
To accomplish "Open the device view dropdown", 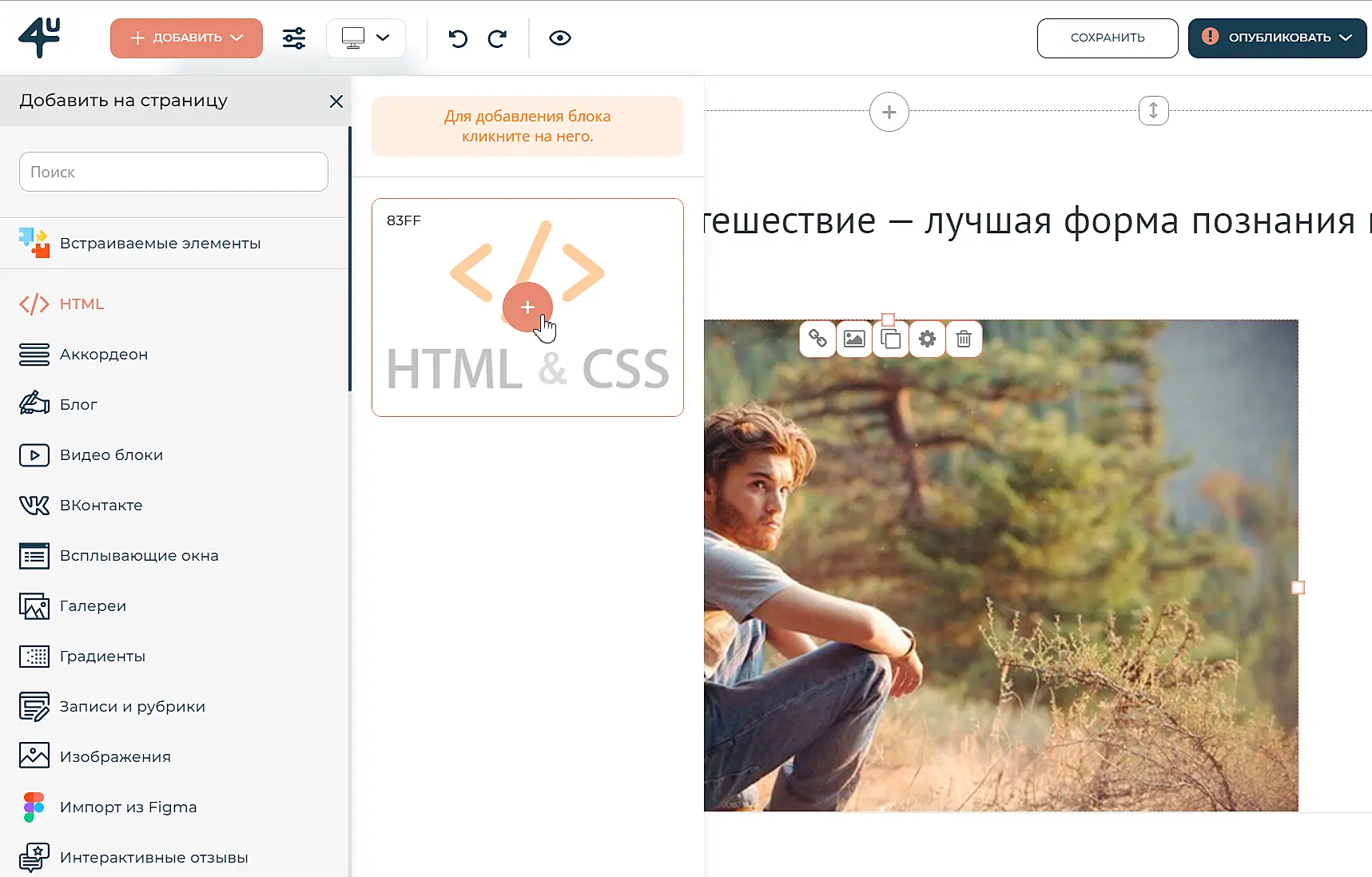I will pos(366,38).
